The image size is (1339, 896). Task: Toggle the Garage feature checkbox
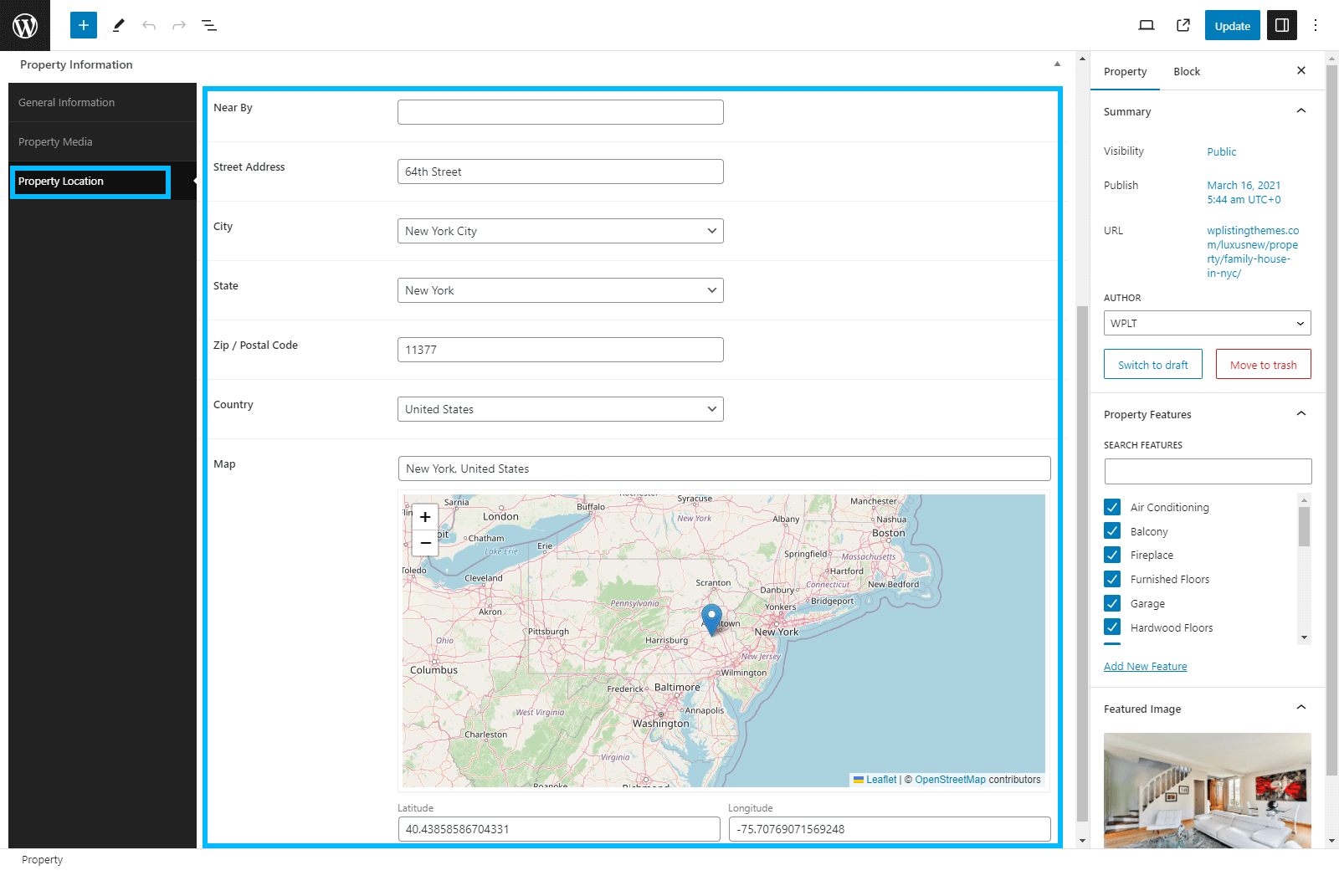coord(1112,603)
